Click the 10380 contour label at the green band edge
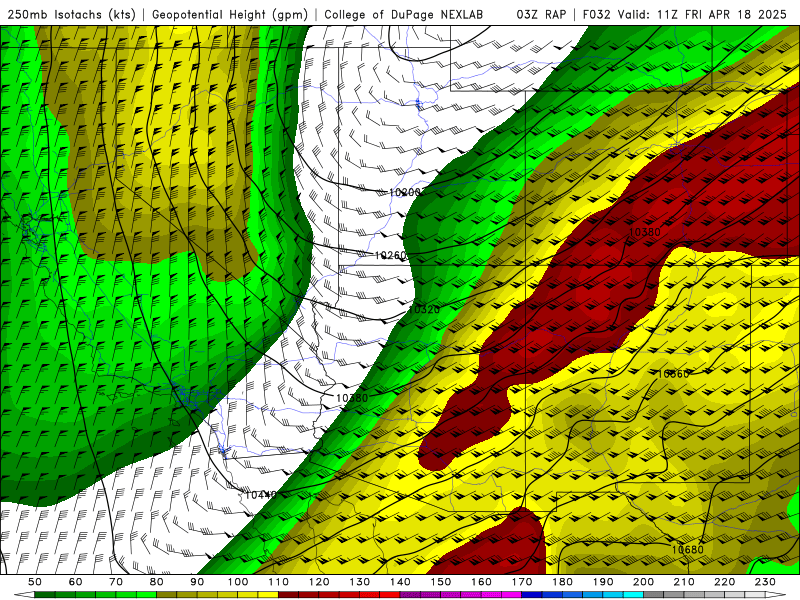The width and height of the screenshot is (800, 600). [x=352, y=398]
